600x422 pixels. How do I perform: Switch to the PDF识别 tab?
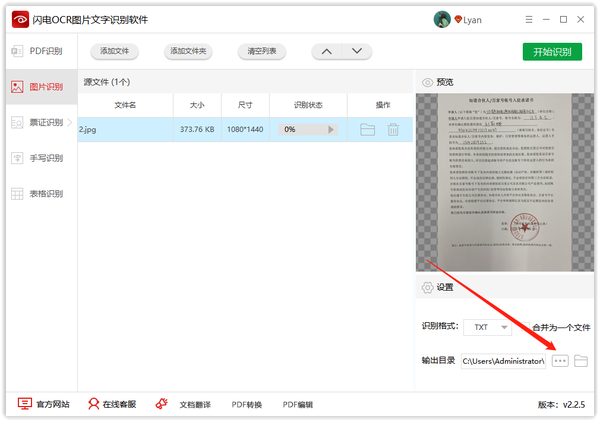coord(38,51)
